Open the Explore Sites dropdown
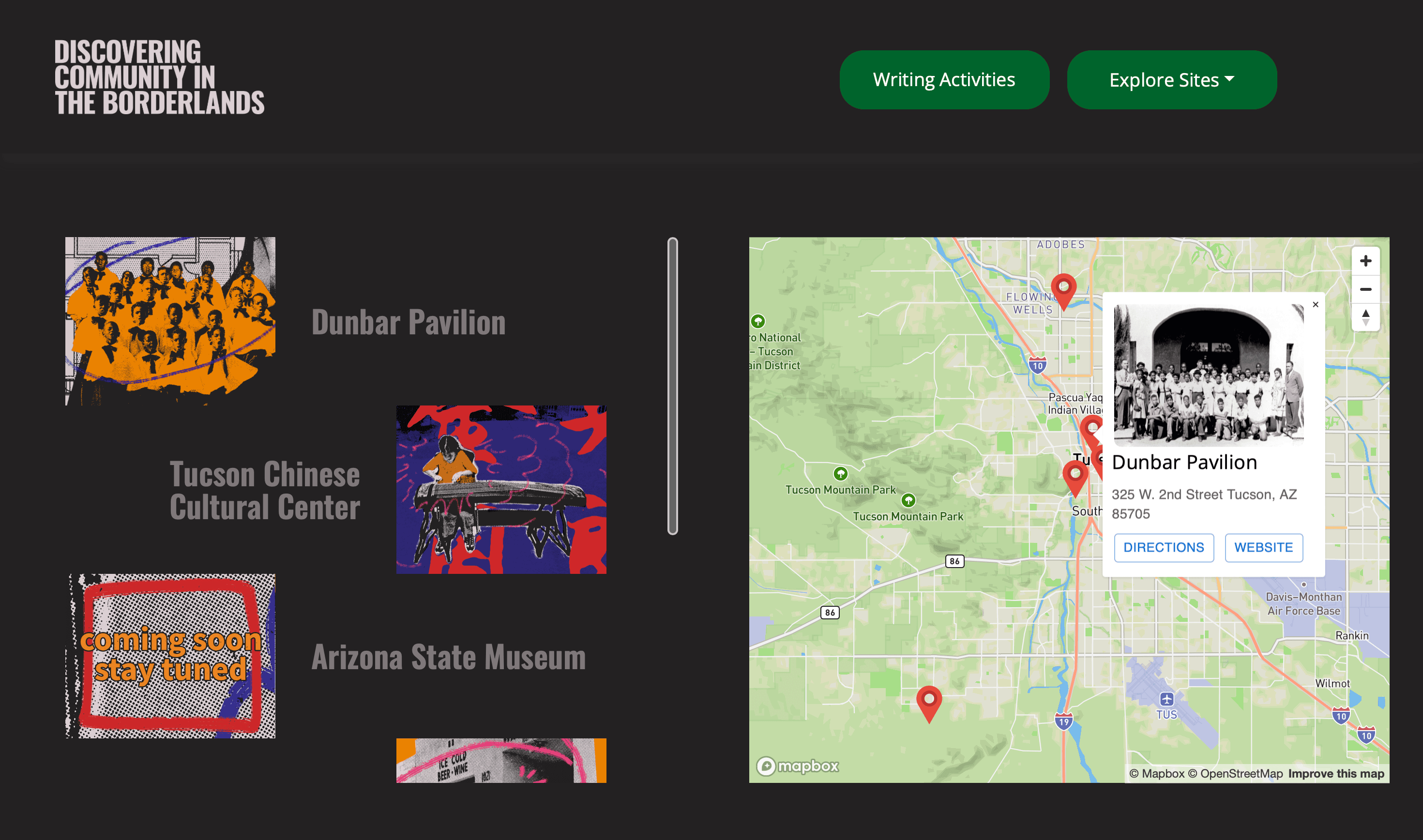Image resolution: width=1423 pixels, height=840 pixels. (x=1171, y=80)
